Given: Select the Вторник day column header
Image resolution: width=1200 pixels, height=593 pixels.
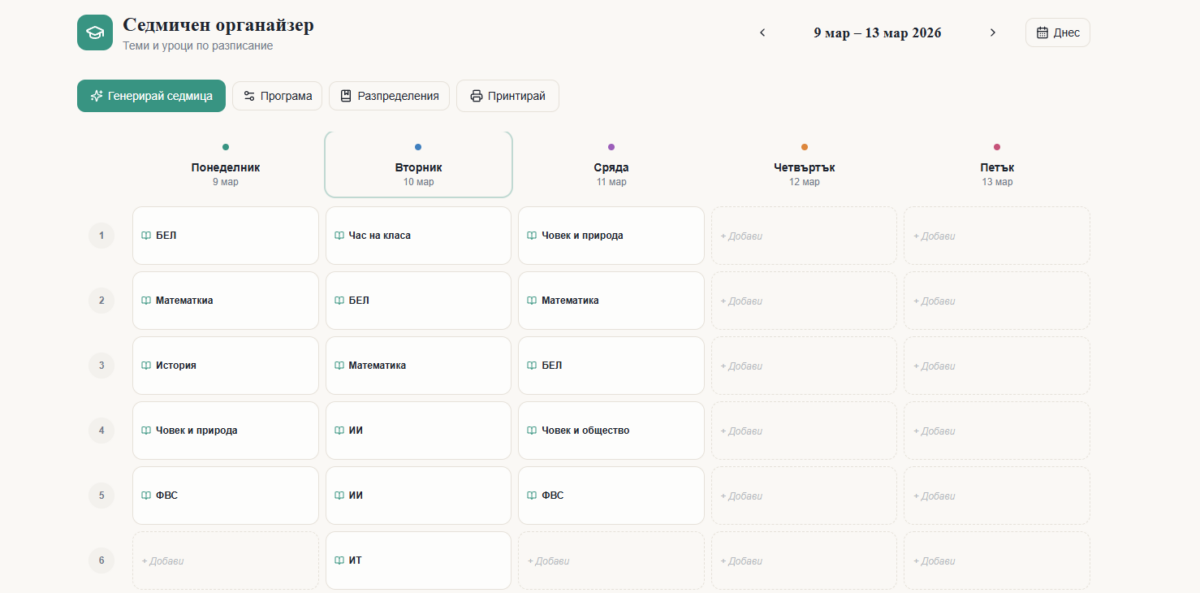Looking at the screenshot, I should pos(418,168).
